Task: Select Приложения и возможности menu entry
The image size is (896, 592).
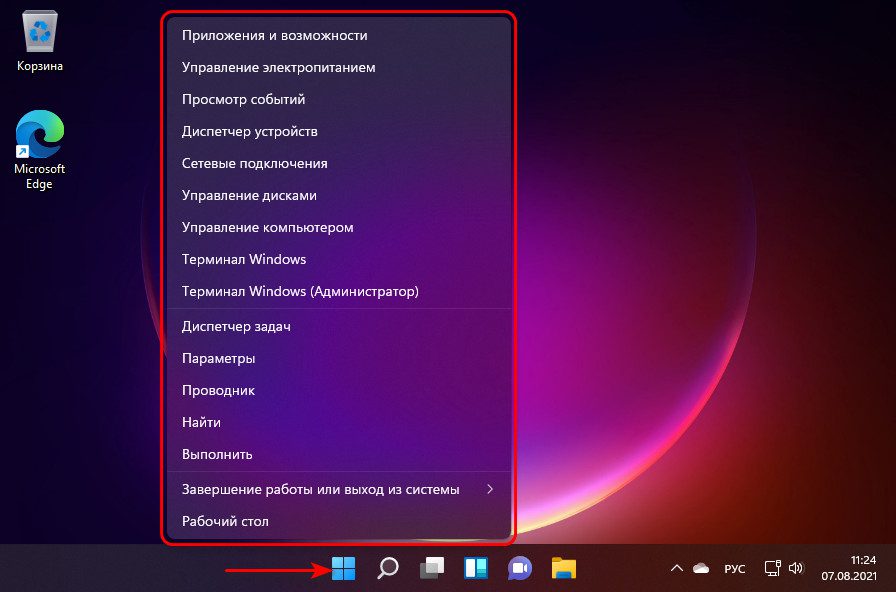Action: 339,35
